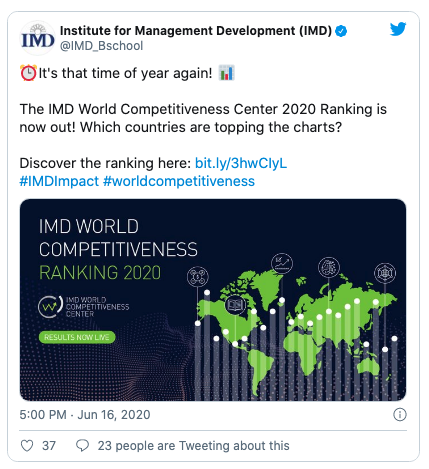Like the tweet with heart icon

(x=27, y=445)
